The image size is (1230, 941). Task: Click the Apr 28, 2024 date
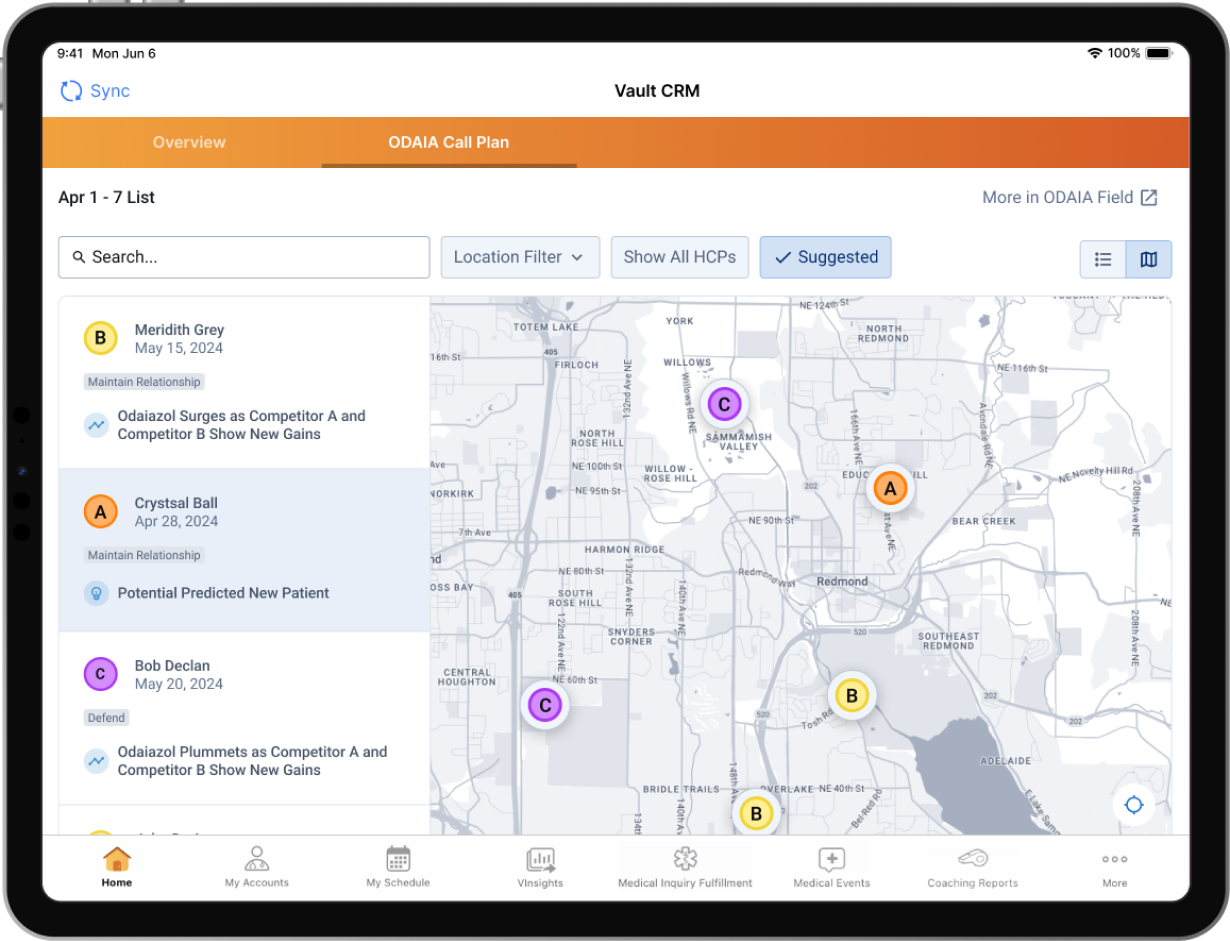[176, 522]
